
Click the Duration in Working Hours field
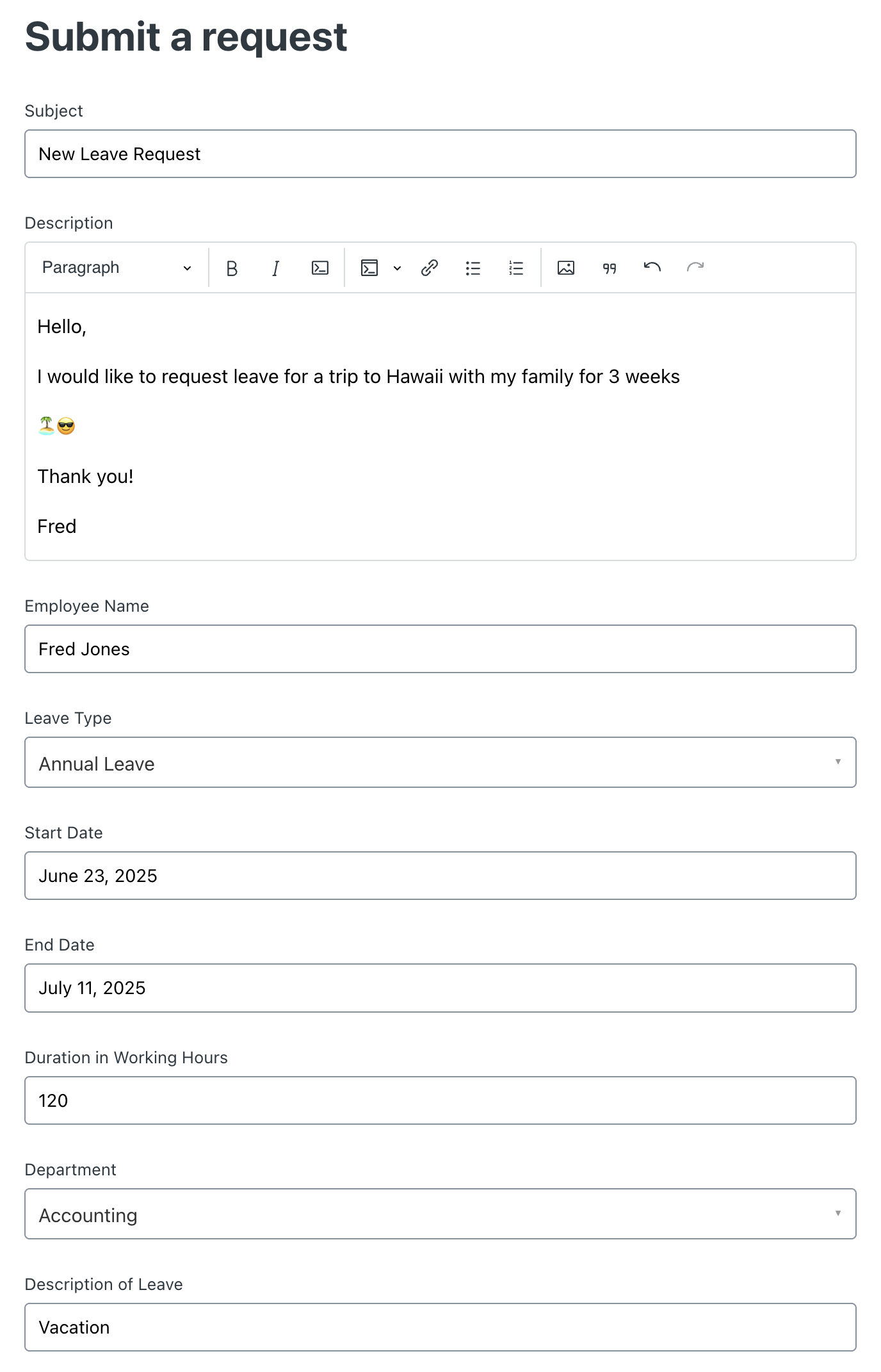click(440, 1100)
